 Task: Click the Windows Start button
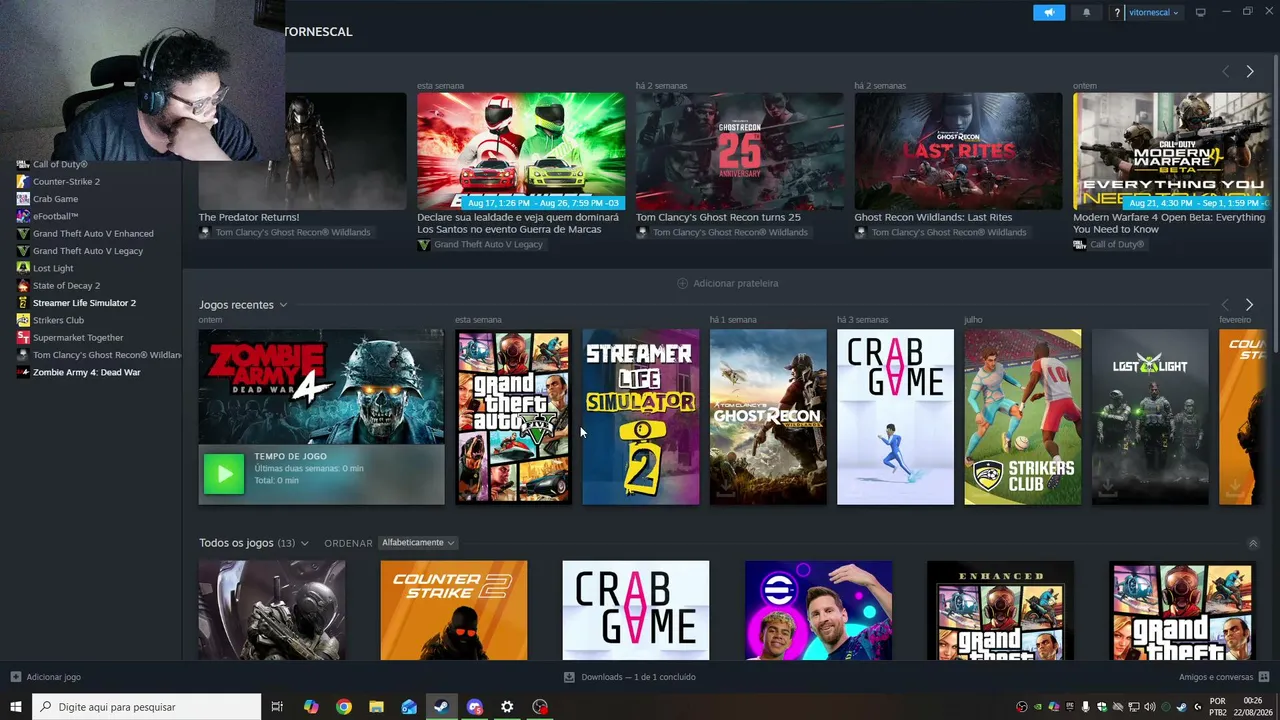point(16,707)
